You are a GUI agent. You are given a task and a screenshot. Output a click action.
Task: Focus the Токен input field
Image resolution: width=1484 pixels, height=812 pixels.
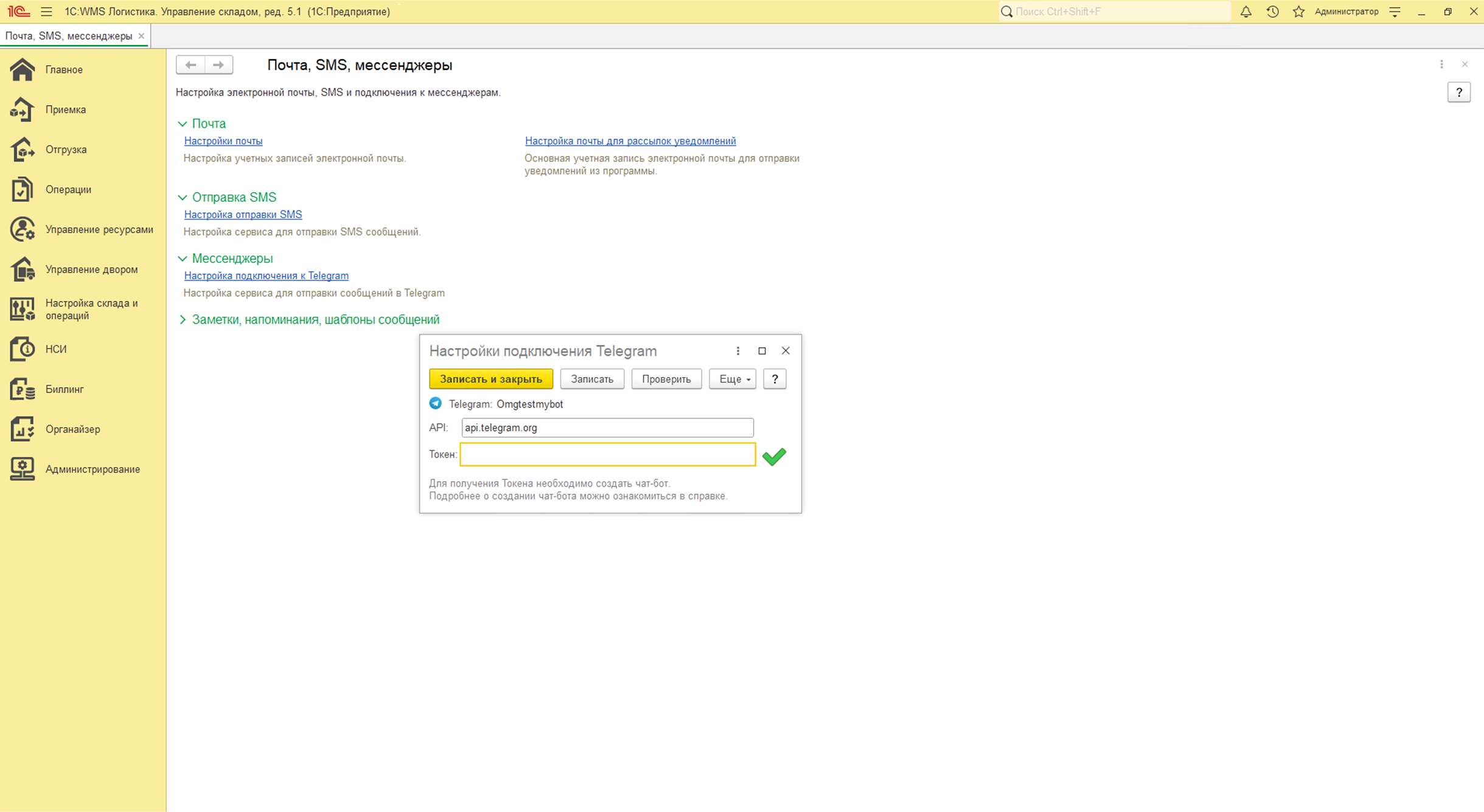(607, 454)
